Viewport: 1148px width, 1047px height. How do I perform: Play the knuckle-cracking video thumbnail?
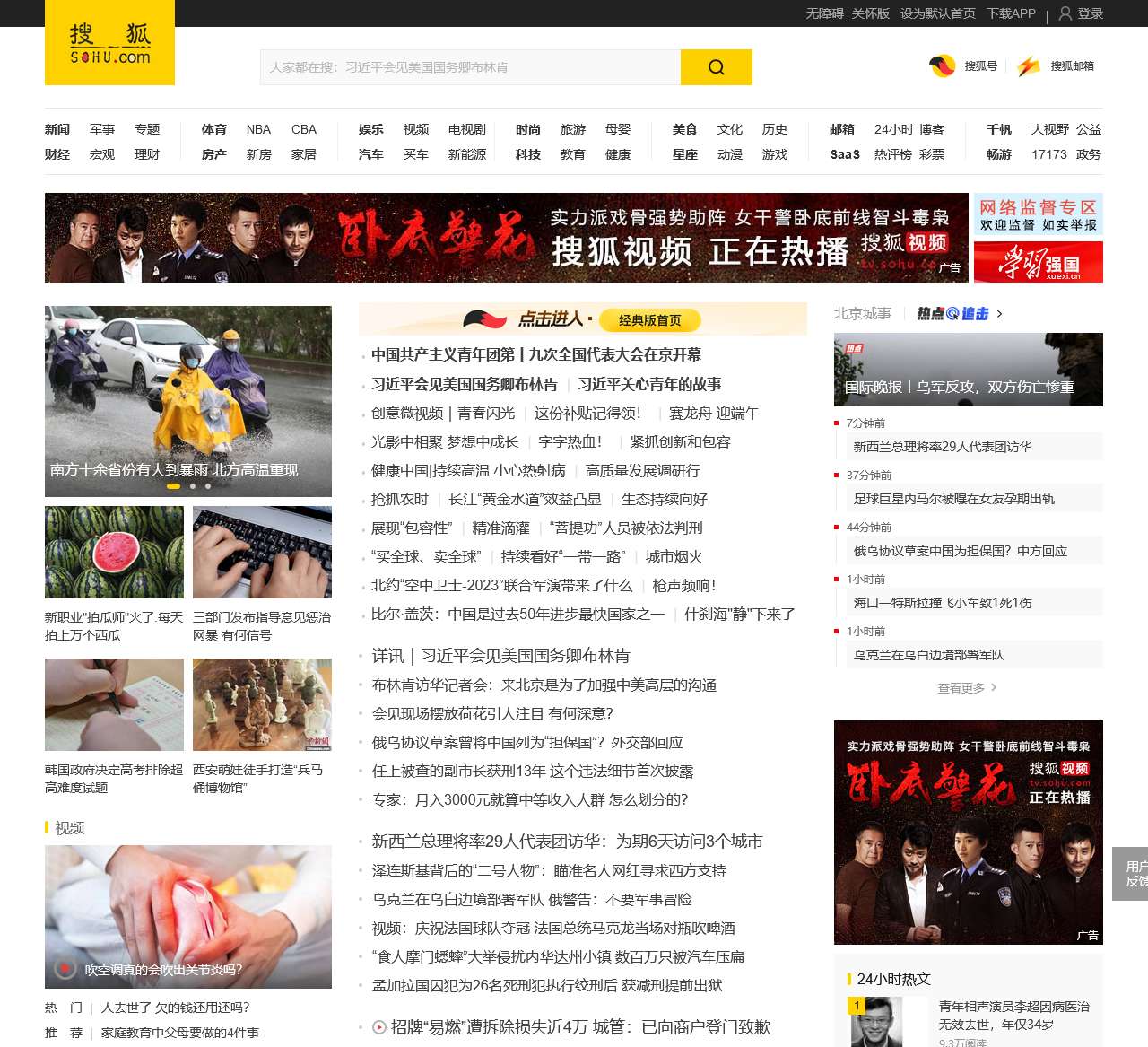coord(188,916)
